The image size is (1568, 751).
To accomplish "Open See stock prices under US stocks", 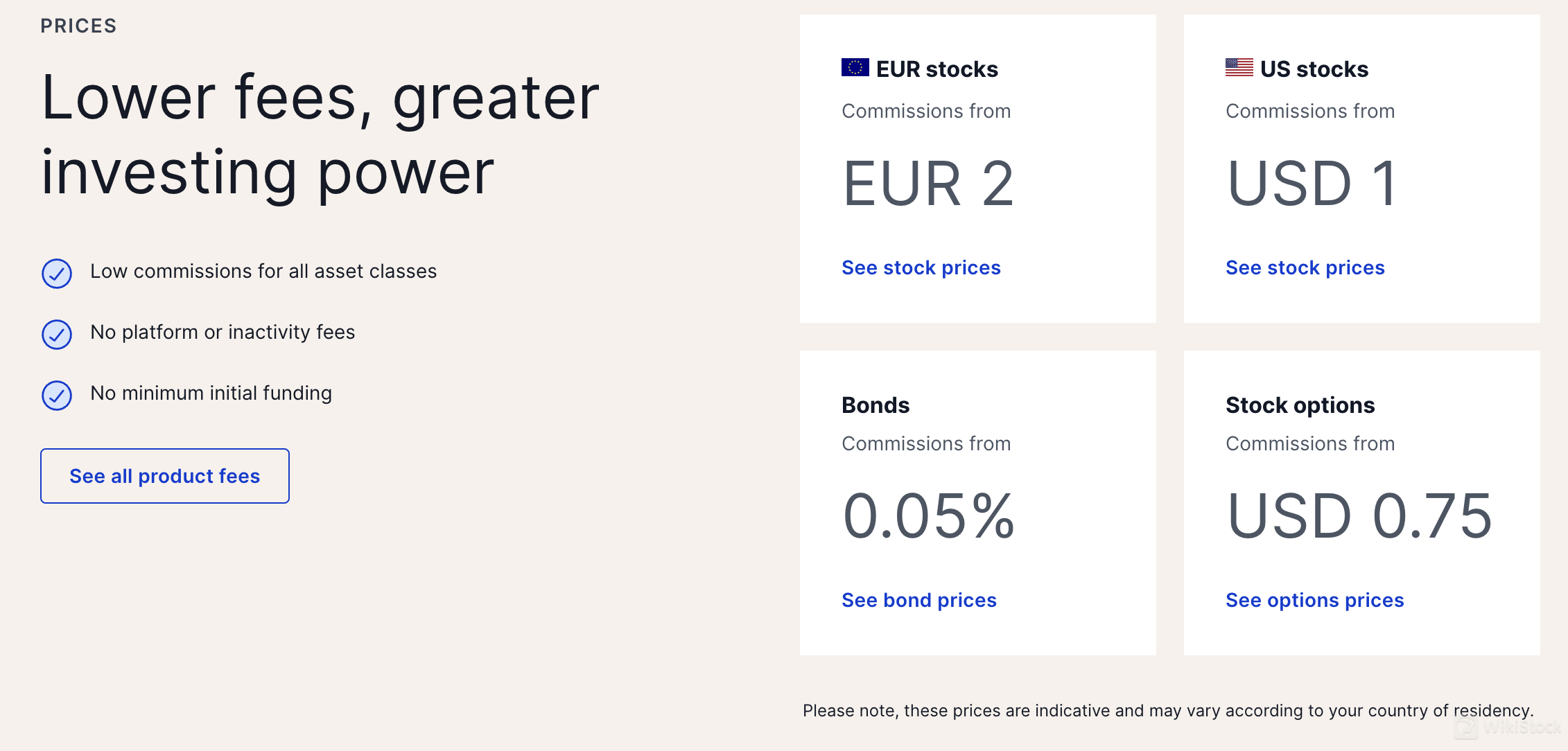I will point(1305,267).
